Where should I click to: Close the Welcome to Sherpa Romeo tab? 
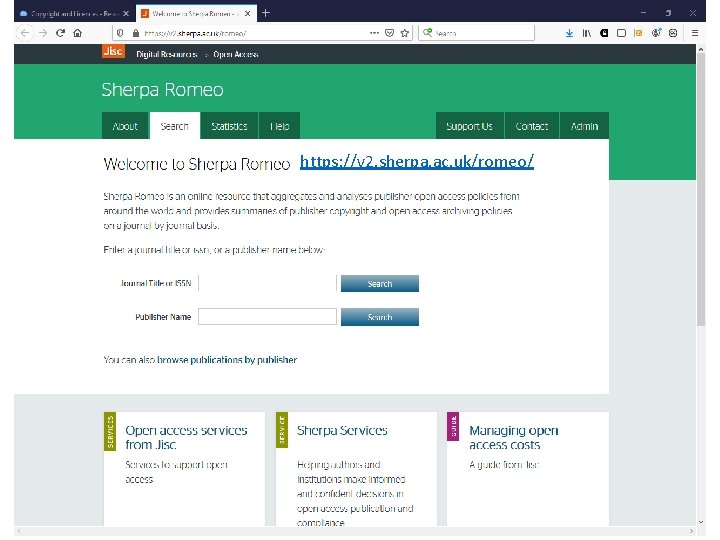[248, 14]
